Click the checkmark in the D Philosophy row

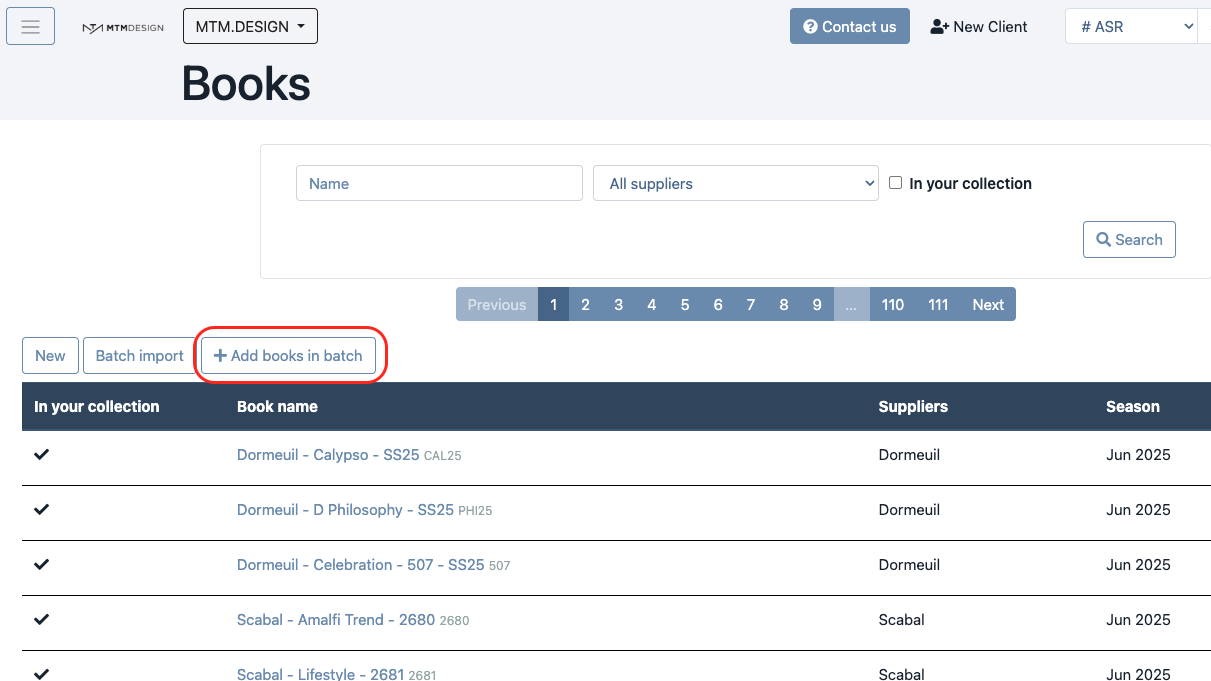pyautogui.click(x=41, y=509)
